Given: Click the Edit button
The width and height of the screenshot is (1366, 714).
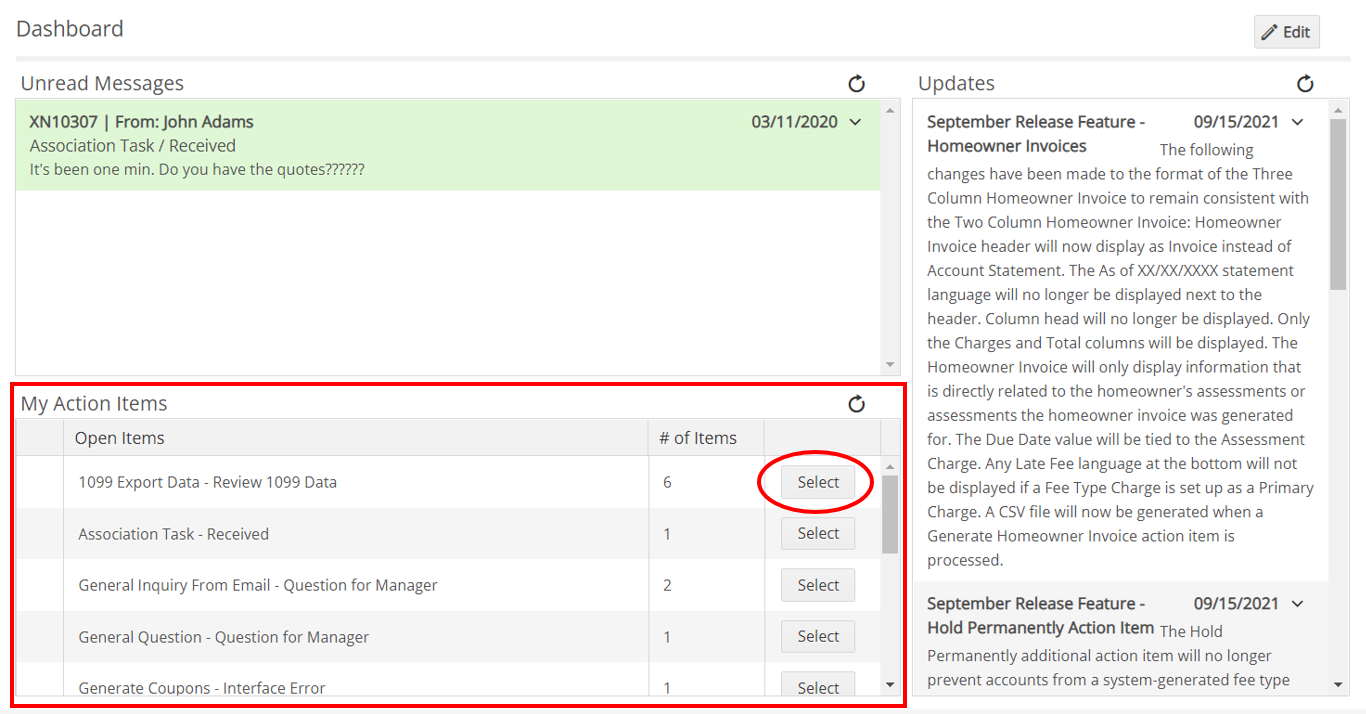Looking at the screenshot, I should pos(1286,31).
